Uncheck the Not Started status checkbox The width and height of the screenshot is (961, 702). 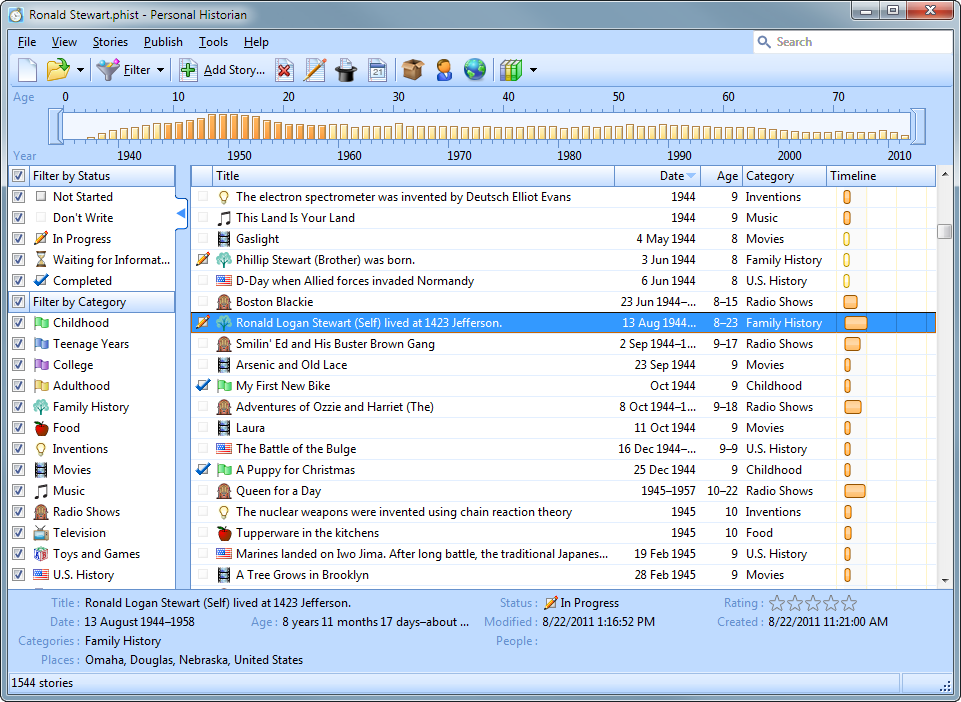coord(18,197)
